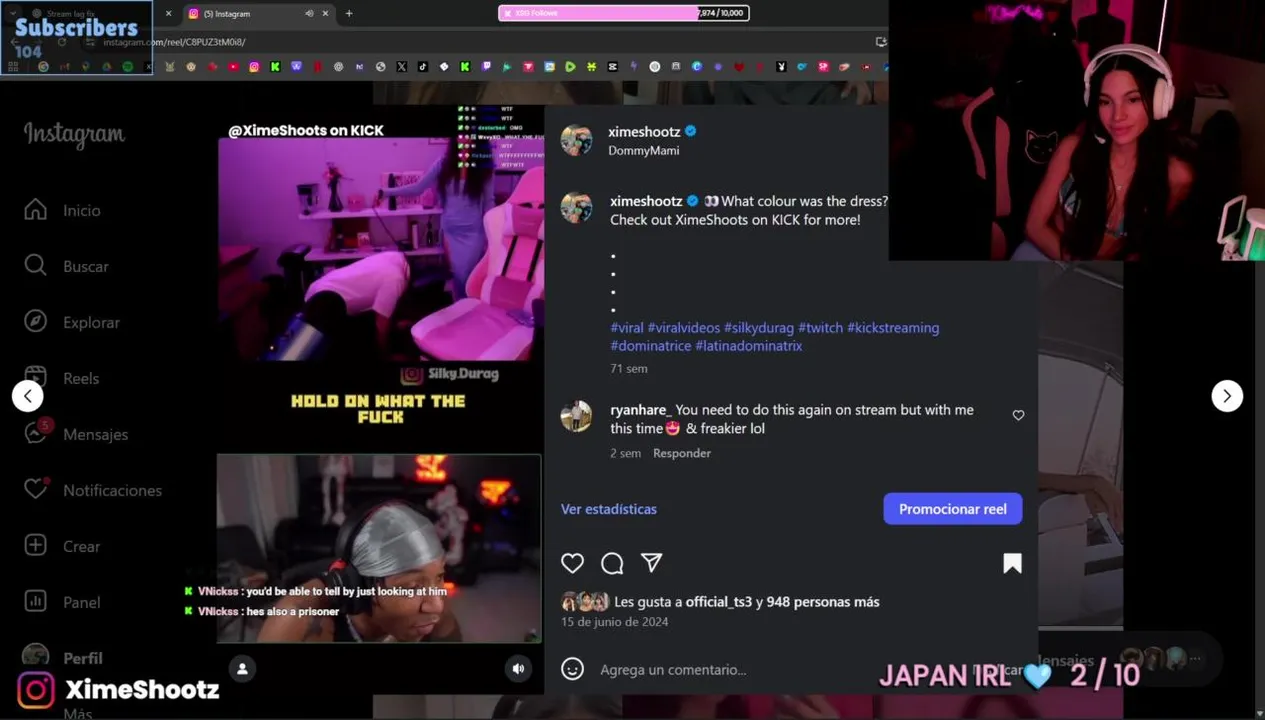Open the Reels section in sidebar
This screenshot has width=1265, height=720.
[80, 378]
